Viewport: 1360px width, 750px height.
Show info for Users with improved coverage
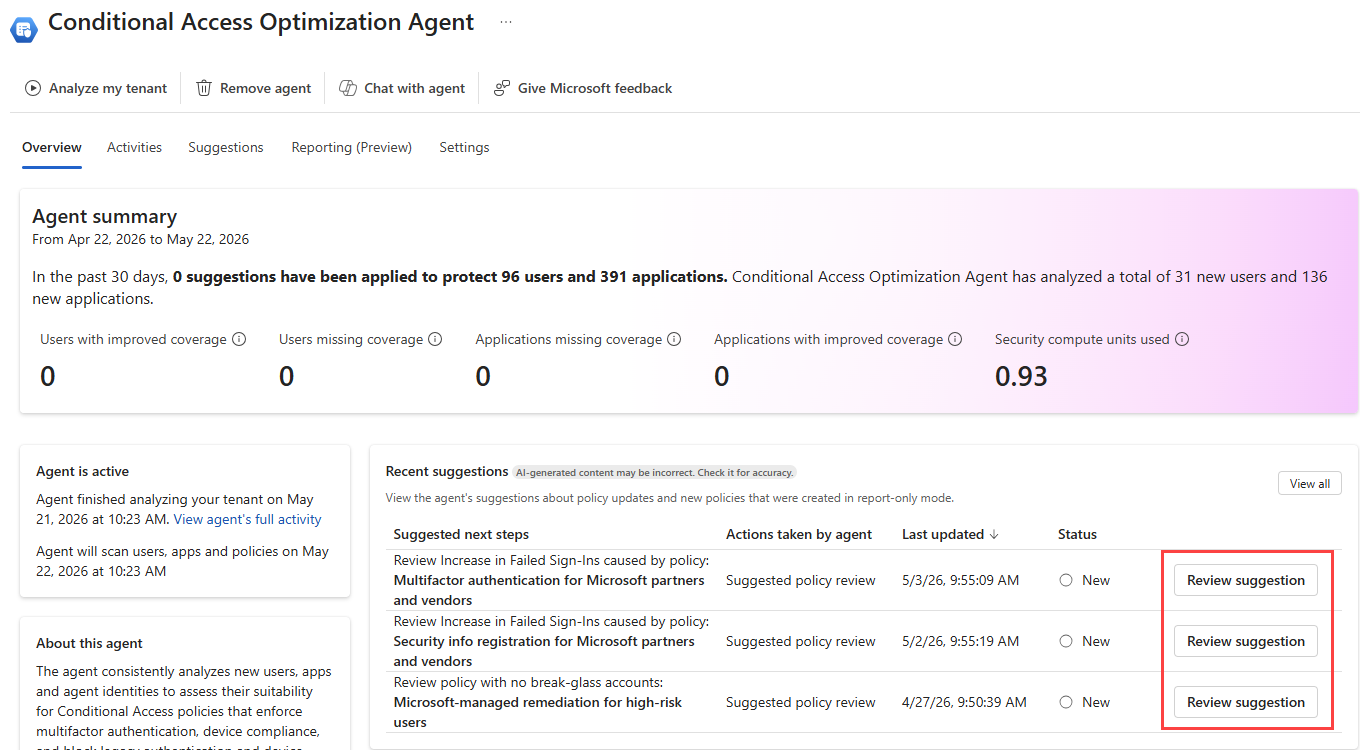(x=239, y=340)
